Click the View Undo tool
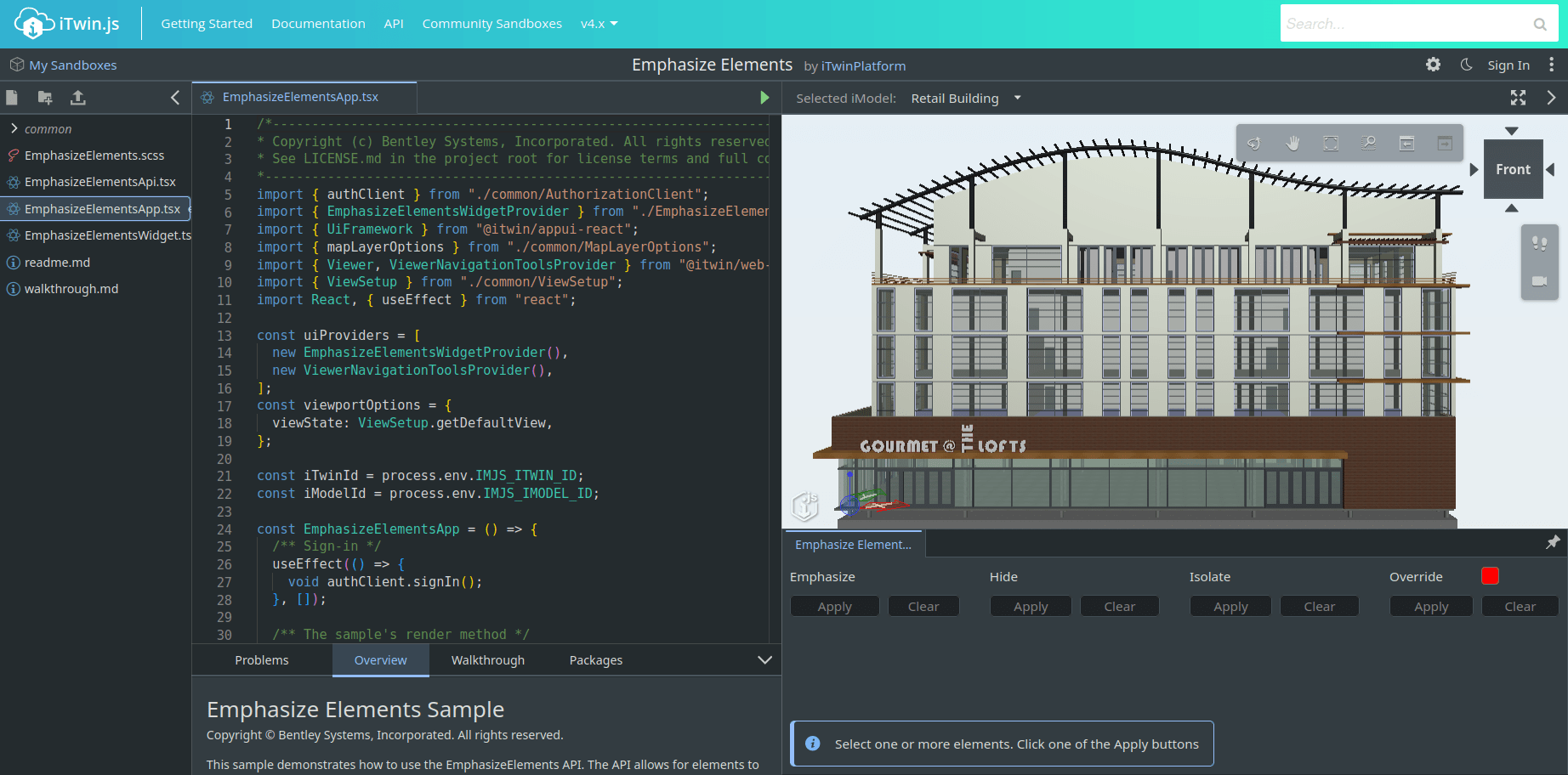The width and height of the screenshot is (1568, 775). point(1406,144)
